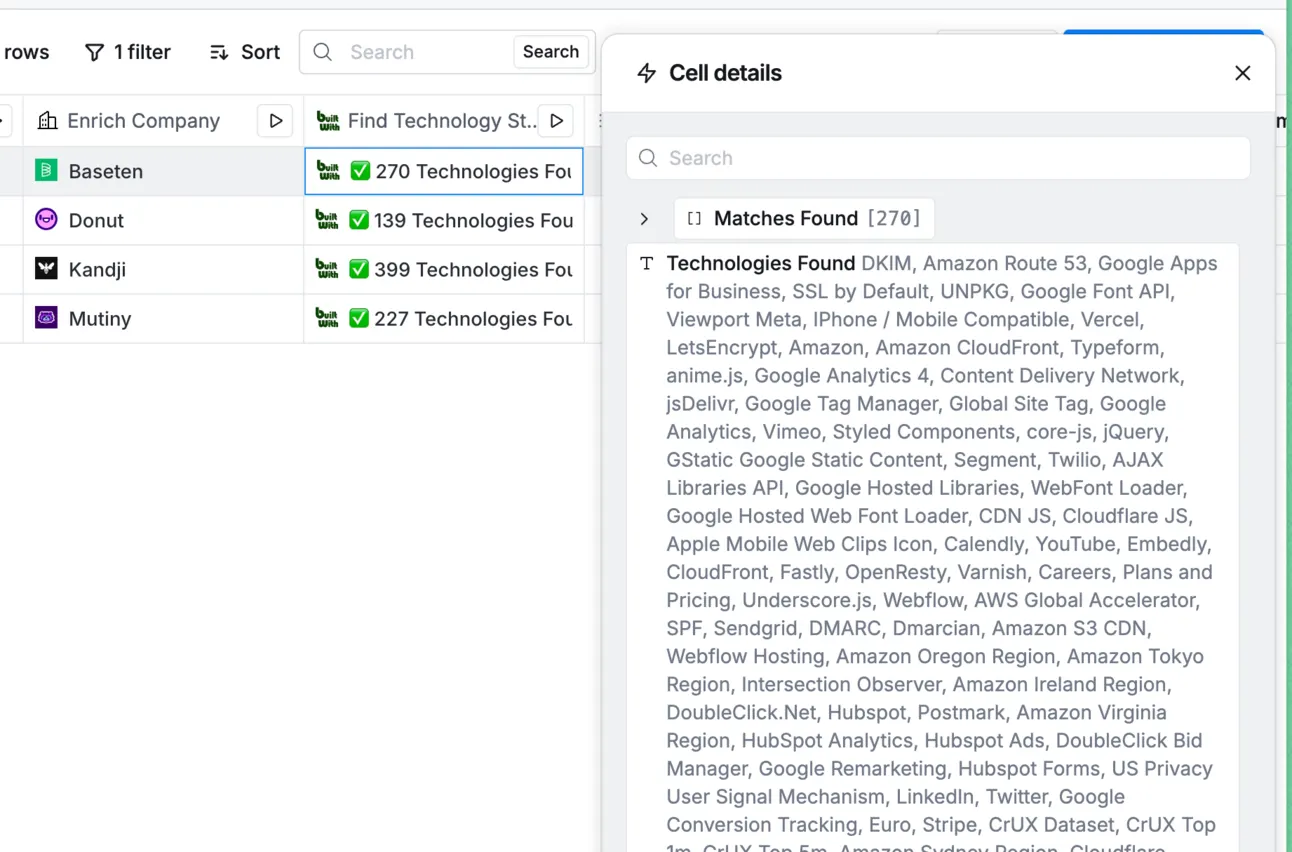Screen dimensions: 1292x852
Task: Click the Mutiny company logo icon
Action: (x=46, y=318)
